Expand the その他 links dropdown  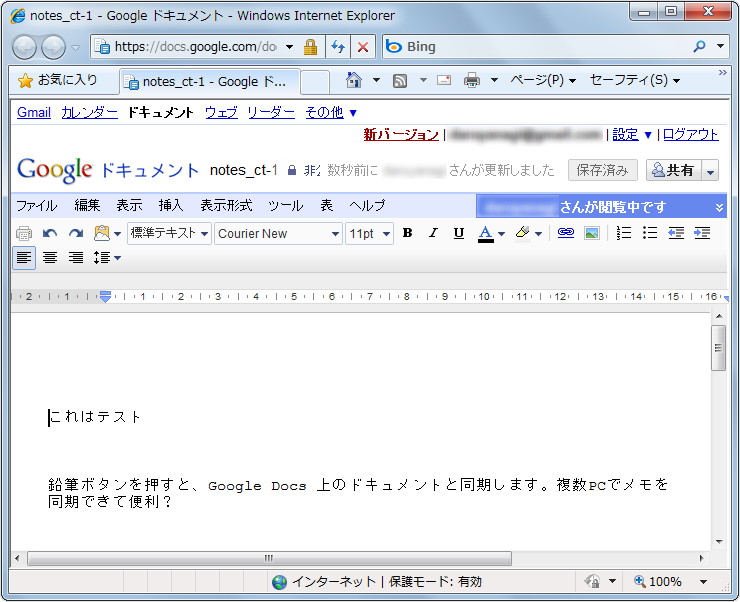pos(331,112)
